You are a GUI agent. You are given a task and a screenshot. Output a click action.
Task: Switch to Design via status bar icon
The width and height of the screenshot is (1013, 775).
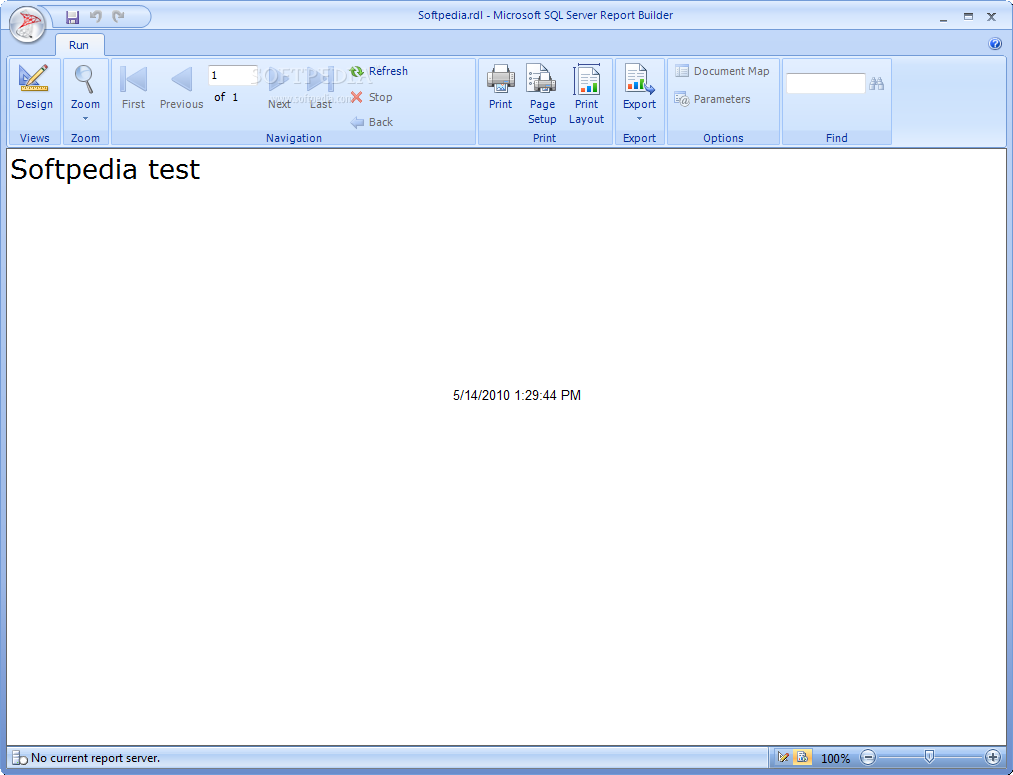(x=783, y=757)
